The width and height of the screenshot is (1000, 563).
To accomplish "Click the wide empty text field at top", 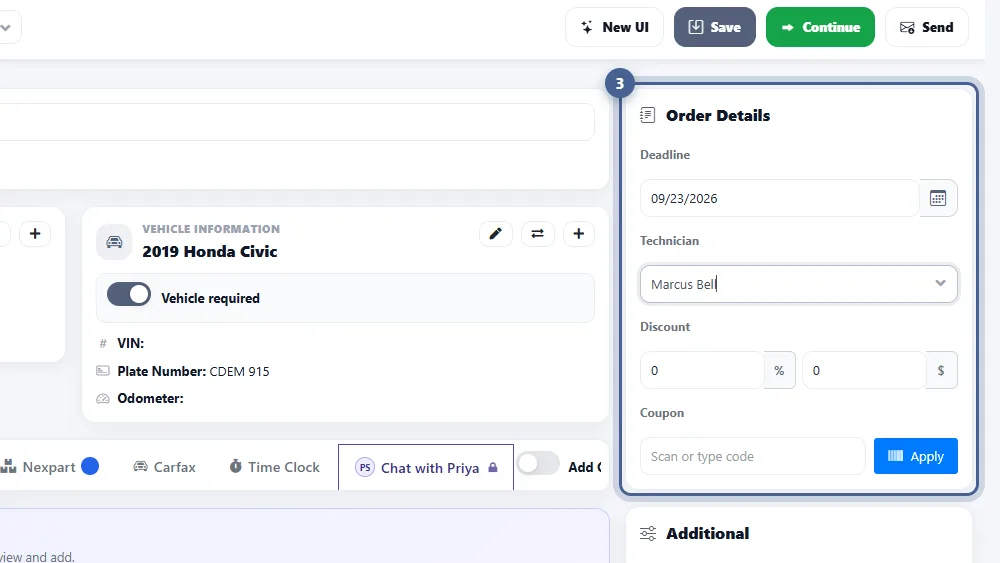I will tap(297, 122).
